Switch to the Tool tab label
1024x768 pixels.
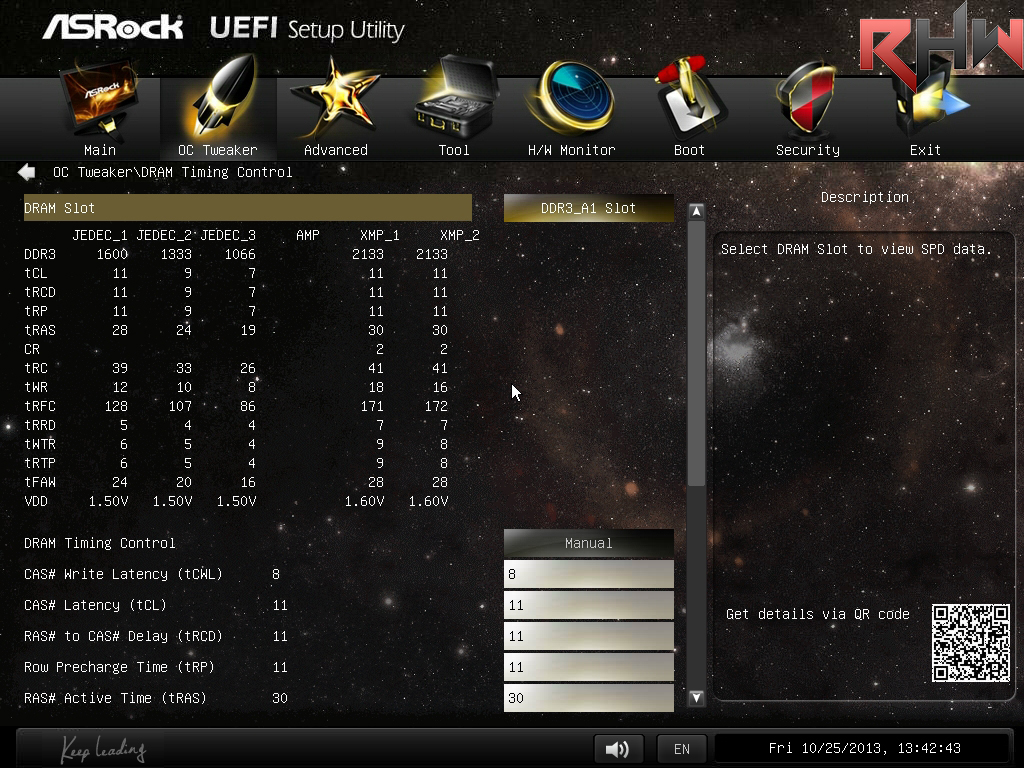454,150
